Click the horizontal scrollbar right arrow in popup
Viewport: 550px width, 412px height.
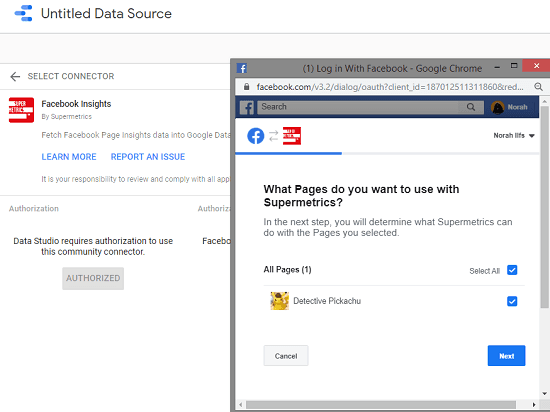point(534,405)
